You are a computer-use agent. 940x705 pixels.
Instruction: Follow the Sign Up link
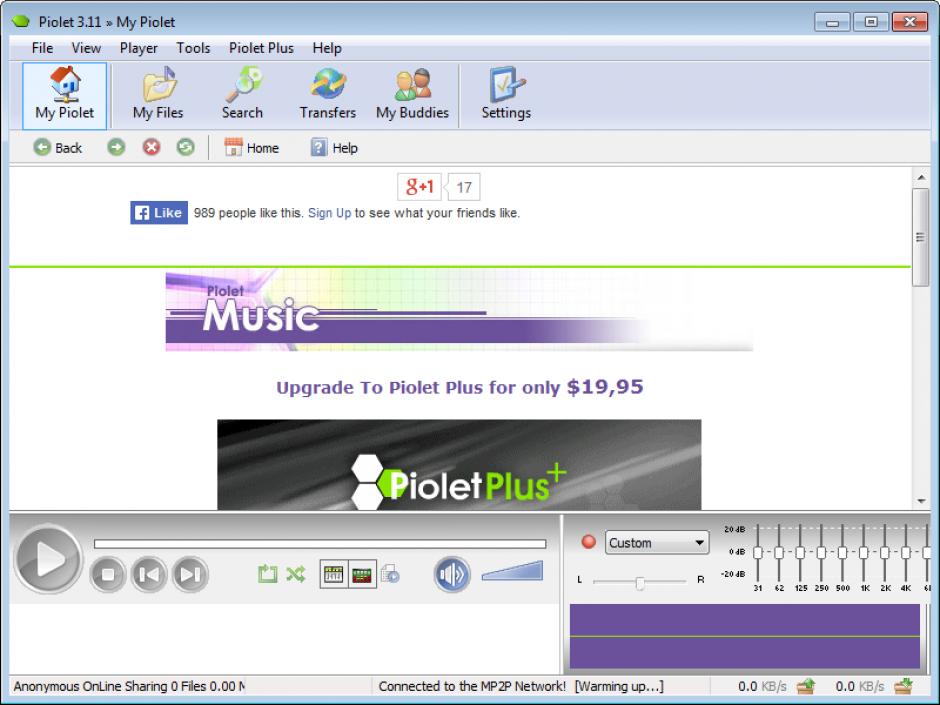tap(329, 213)
